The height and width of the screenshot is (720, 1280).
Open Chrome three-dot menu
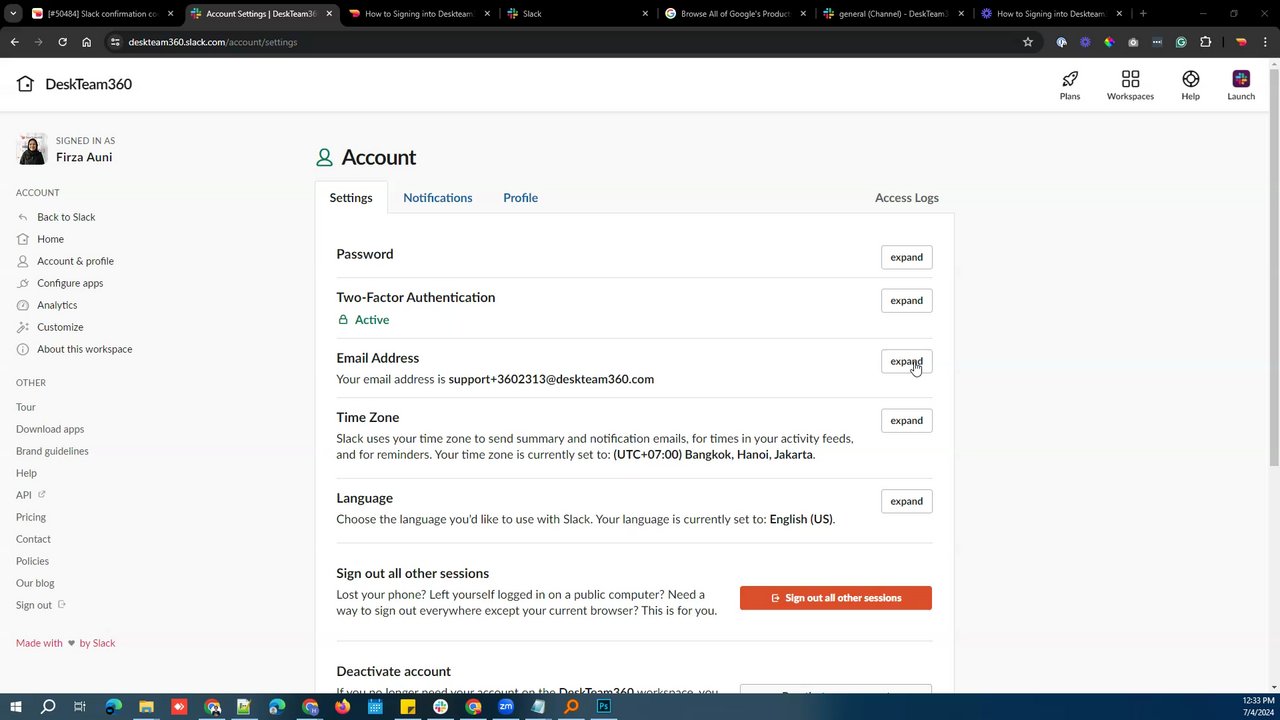pyautogui.click(x=1265, y=42)
